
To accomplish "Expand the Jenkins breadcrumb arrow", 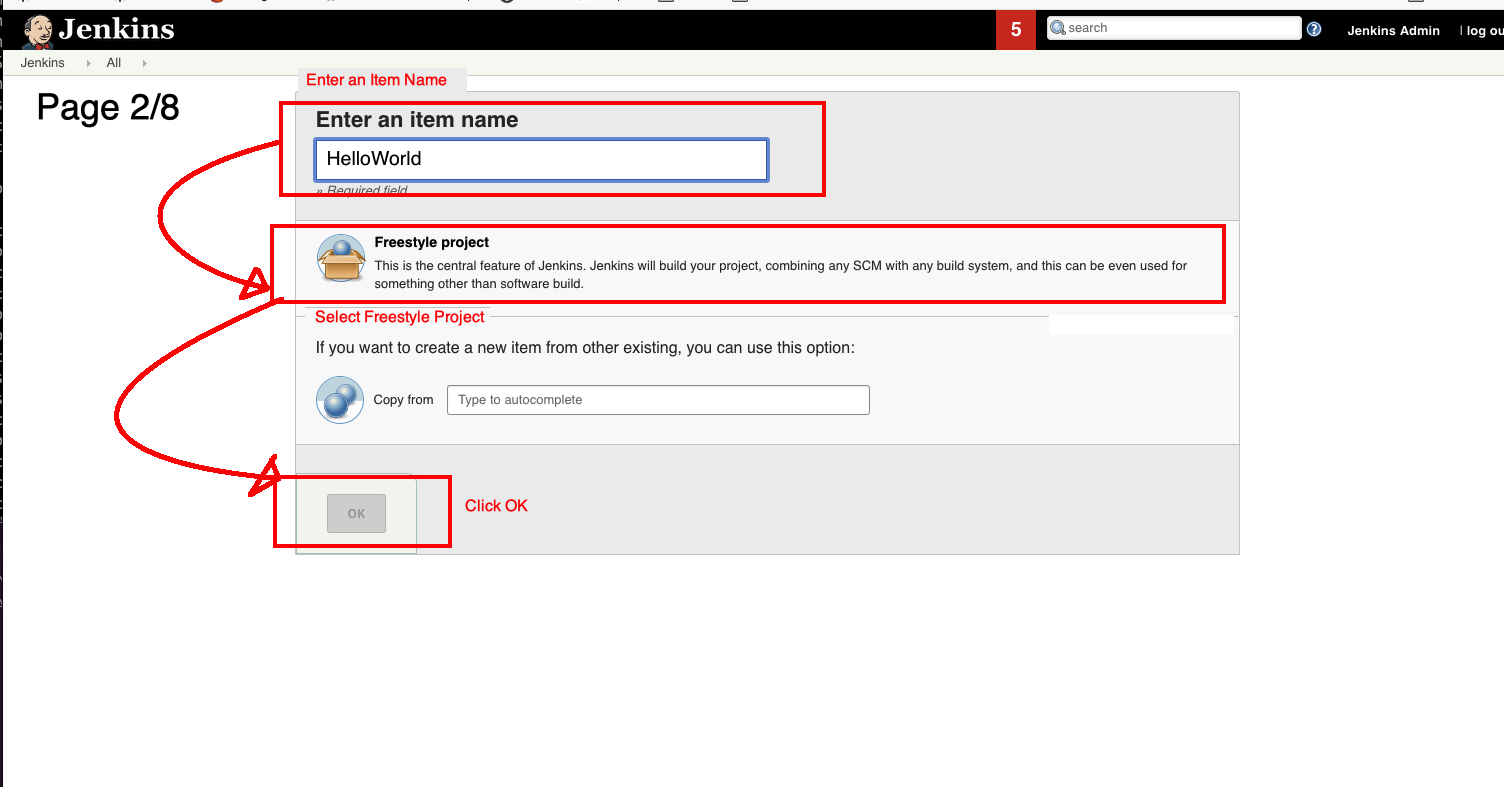I will tap(88, 63).
